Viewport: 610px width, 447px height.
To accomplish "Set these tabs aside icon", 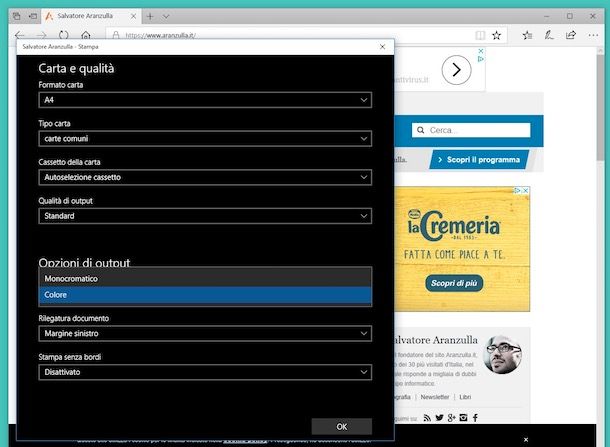I will (x=33, y=16).
